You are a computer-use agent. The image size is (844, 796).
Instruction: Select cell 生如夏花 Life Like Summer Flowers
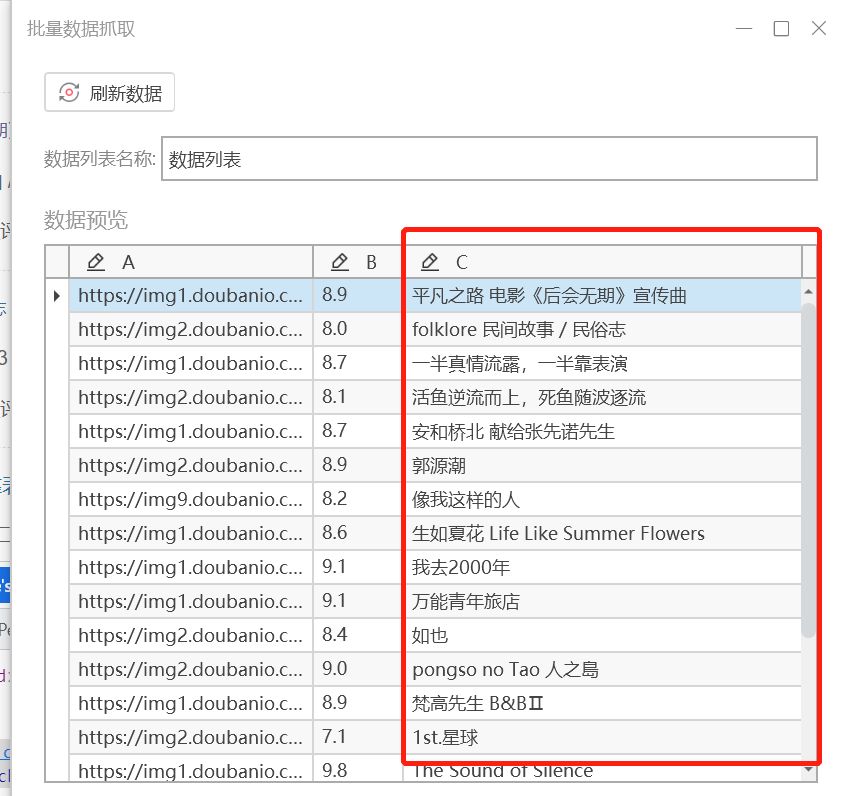[x=602, y=533]
